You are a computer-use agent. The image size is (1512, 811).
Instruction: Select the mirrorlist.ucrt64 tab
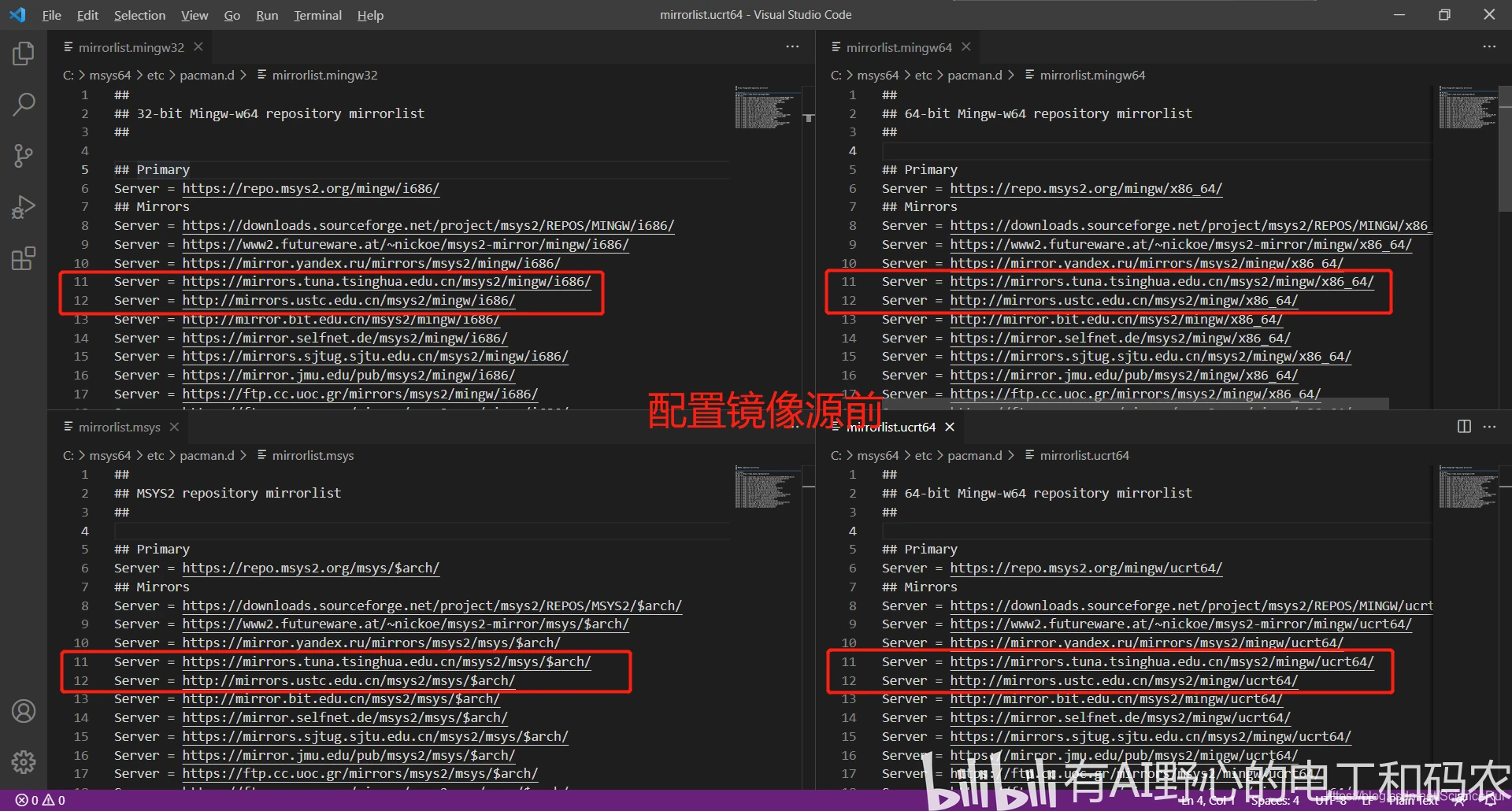point(891,427)
